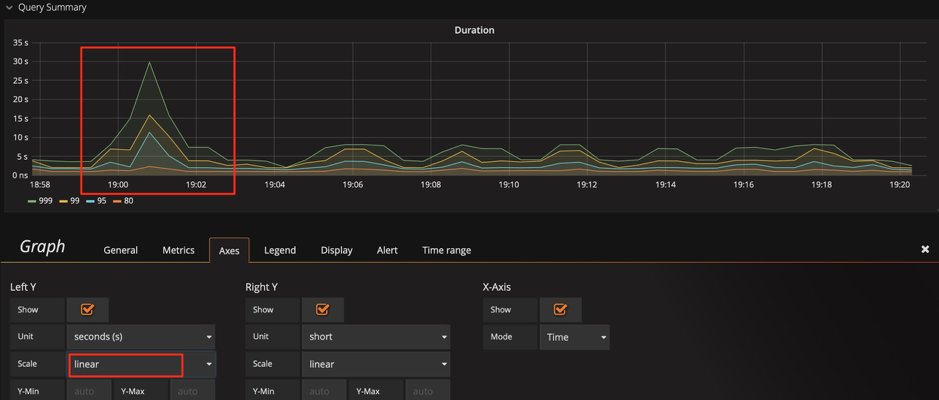
Task: Open the Alert tab
Action: pyautogui.click(x=387, y=250)
